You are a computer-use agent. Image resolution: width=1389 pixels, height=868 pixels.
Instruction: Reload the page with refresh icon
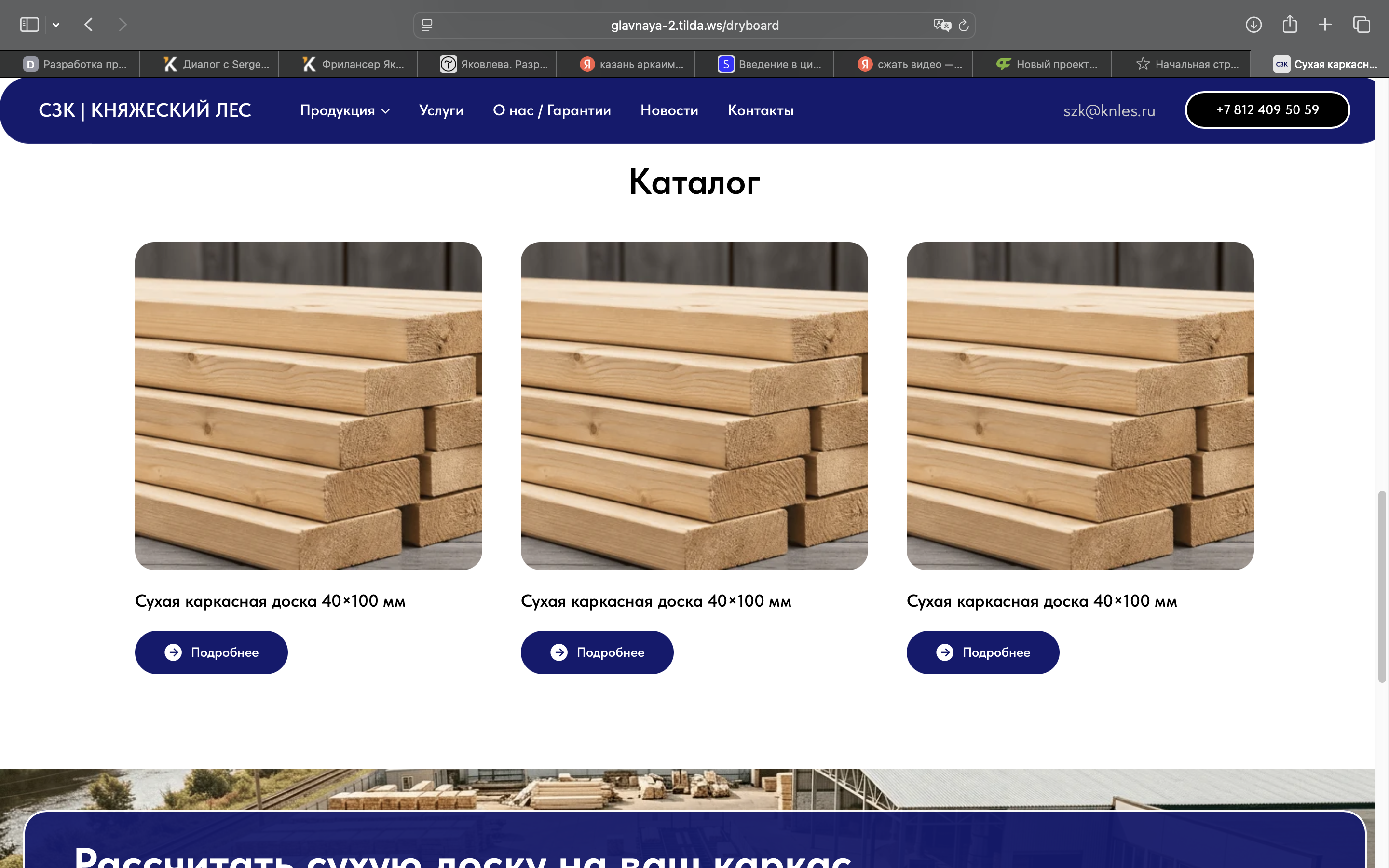pyautogui.click(x=964, y=25)
